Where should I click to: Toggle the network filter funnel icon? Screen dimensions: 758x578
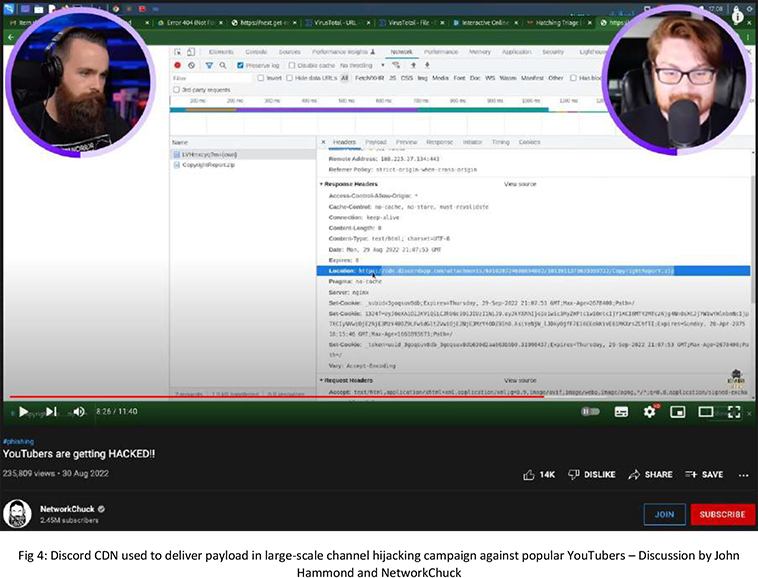[209, 65]
